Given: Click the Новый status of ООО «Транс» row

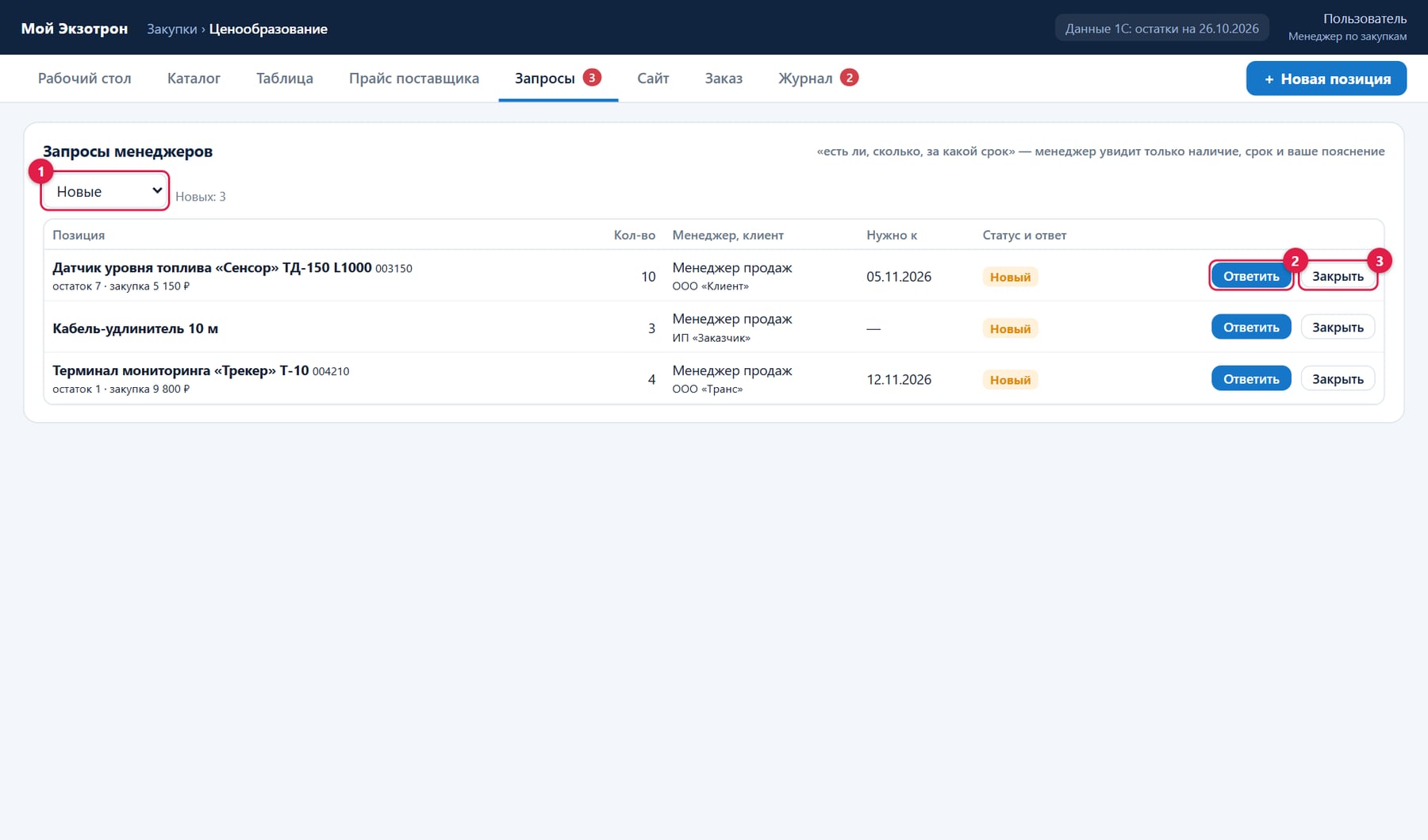Looking at the screenshot, I should (x=1010, y=380).
